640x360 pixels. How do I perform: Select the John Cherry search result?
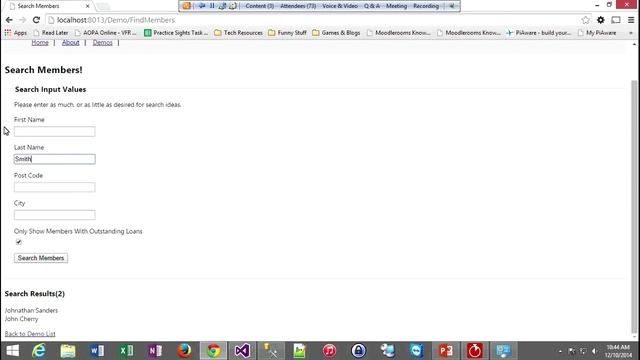click(22, 319)
